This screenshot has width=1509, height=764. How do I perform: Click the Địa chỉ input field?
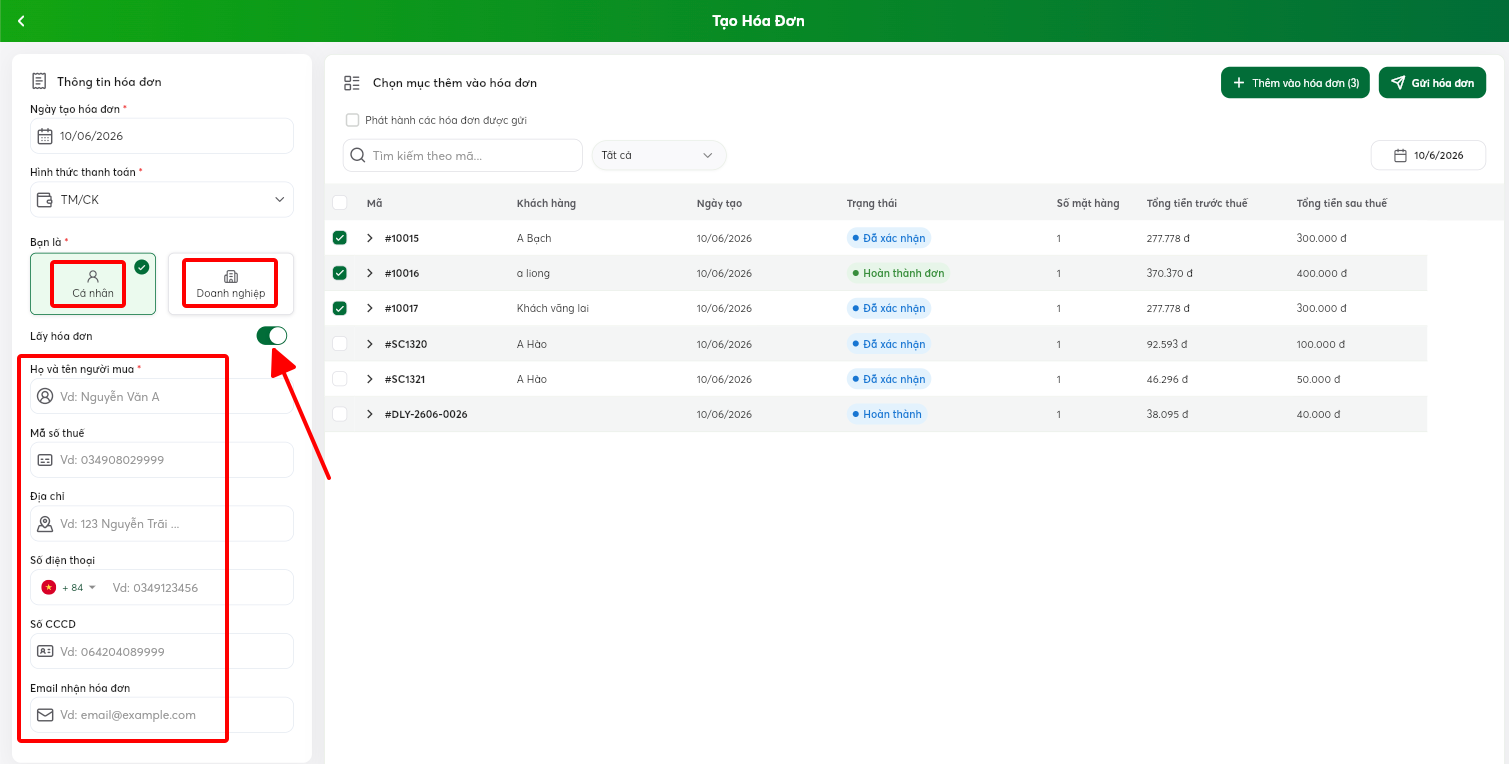(x=162, y=524)
